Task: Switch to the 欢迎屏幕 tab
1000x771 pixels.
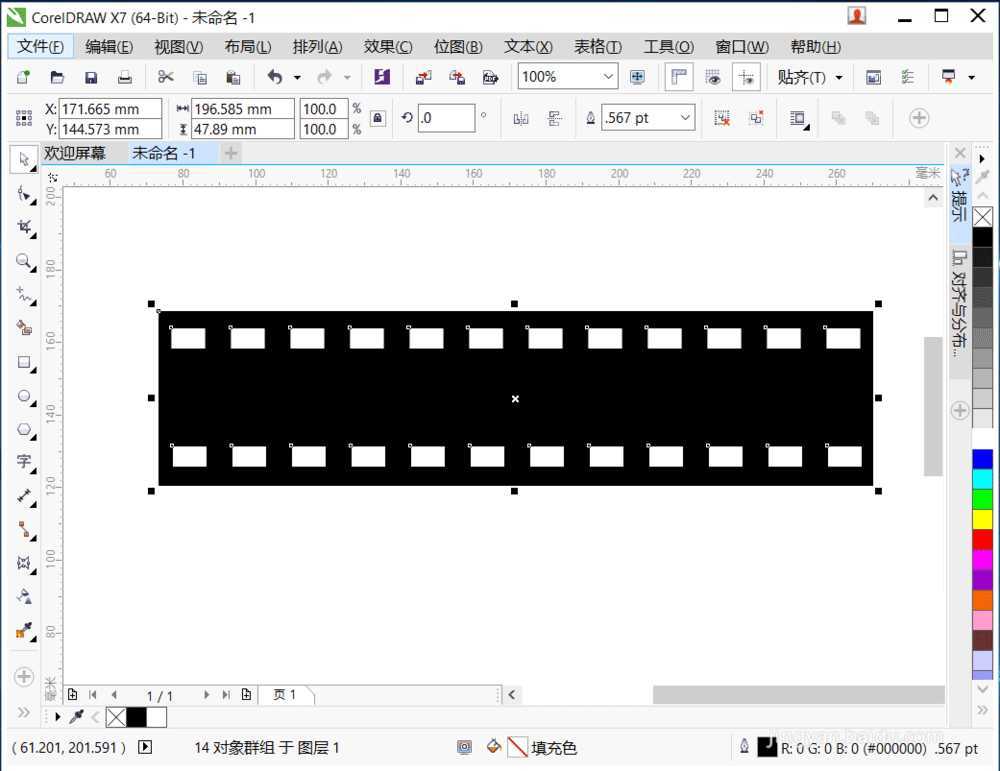Action: [78, 152]
